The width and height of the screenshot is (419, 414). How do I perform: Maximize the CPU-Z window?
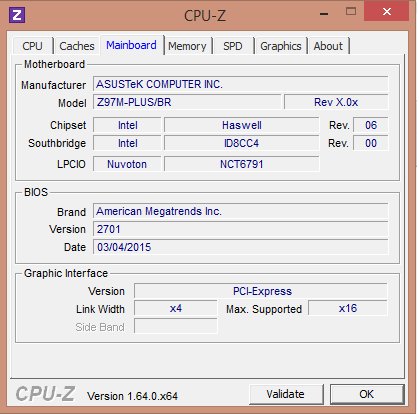click(351, 12)
